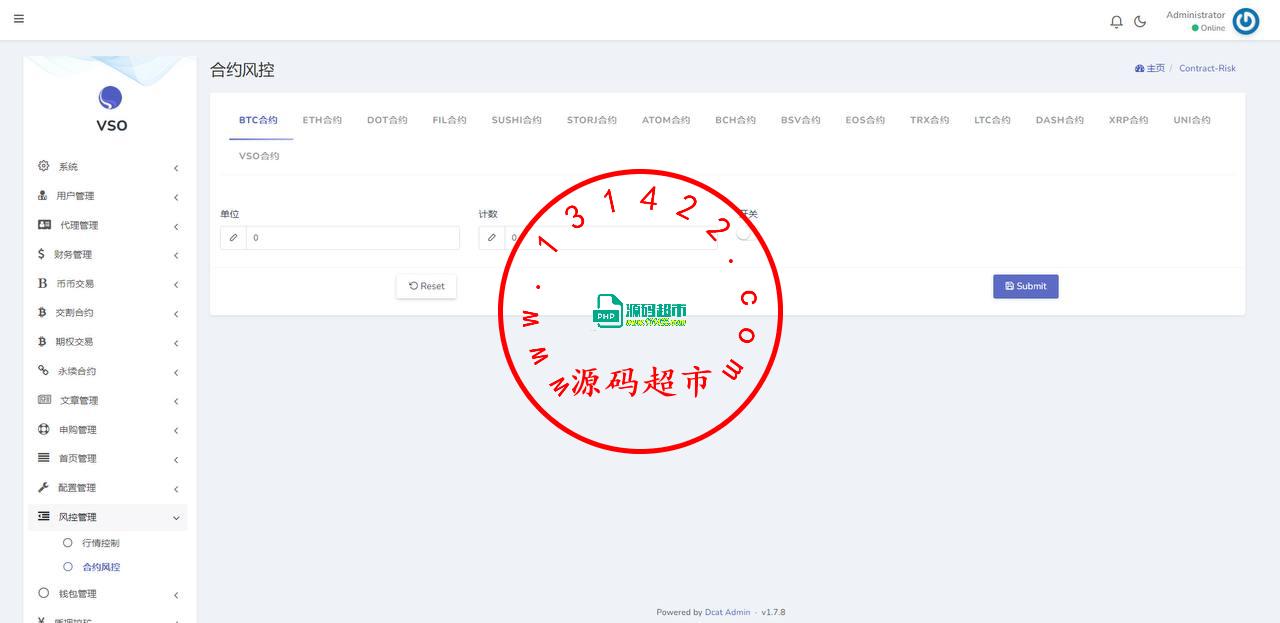Image resolution: width=1280 pixels, height=623 pixels.
Task: Select the 行情控制 submenu item
Action: point(100,543)
